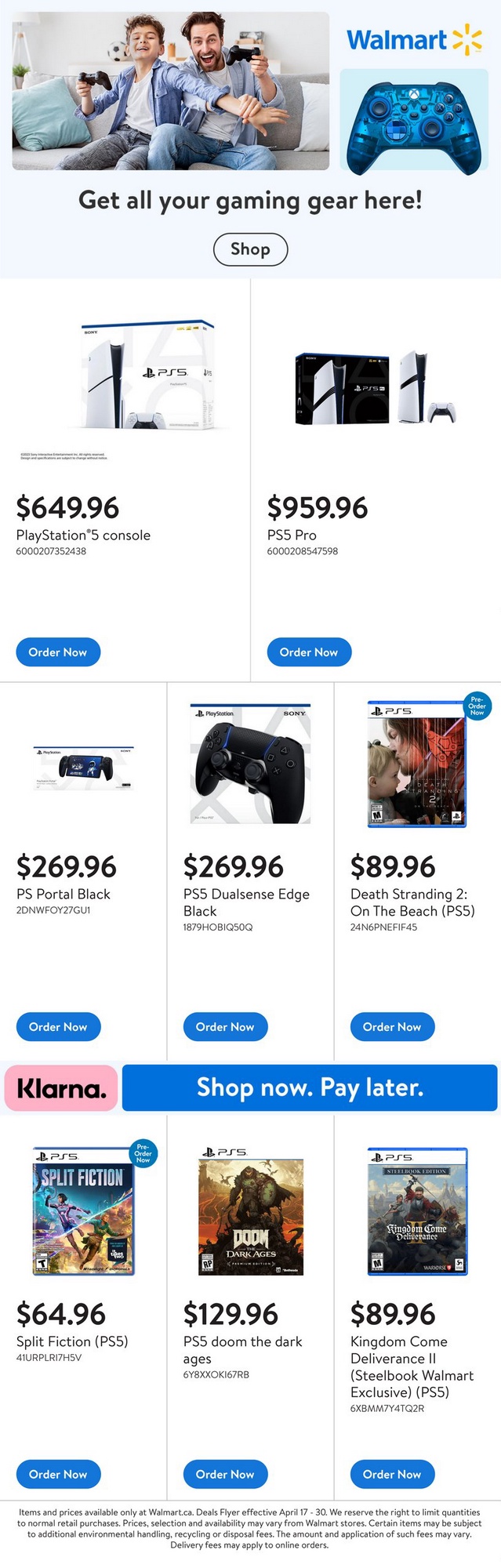Click Order Now under PS5 Dualsense Edge Black
Image resolution: width=501 pixels, height=1568 pixels.
225,1027
